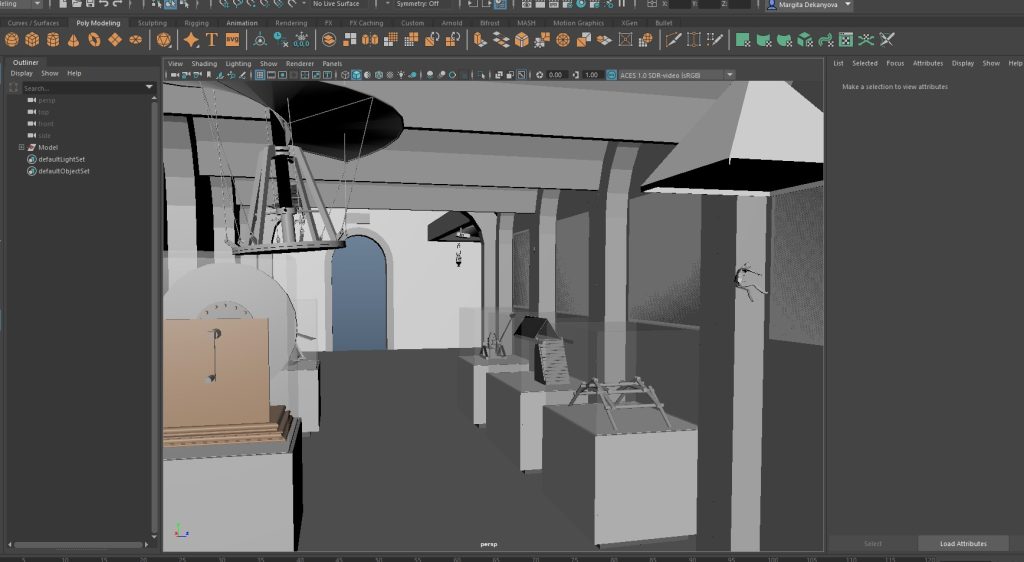Select the Multi-Cut knife tool icon

(673, 40)
